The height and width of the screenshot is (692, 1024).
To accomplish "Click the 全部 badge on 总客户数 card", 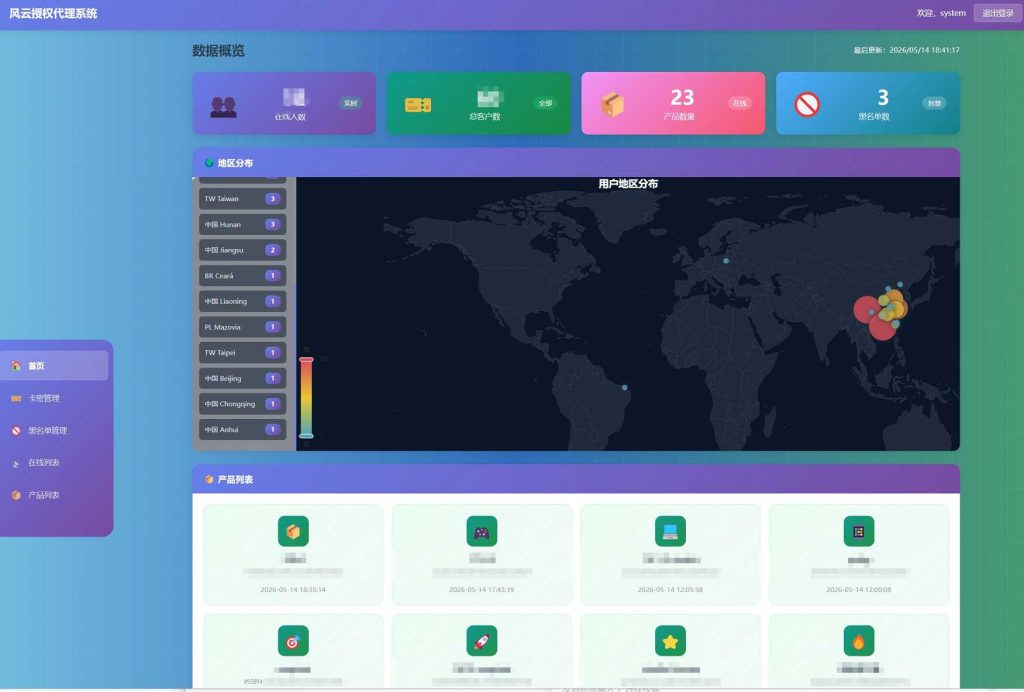I will [545, 103].
